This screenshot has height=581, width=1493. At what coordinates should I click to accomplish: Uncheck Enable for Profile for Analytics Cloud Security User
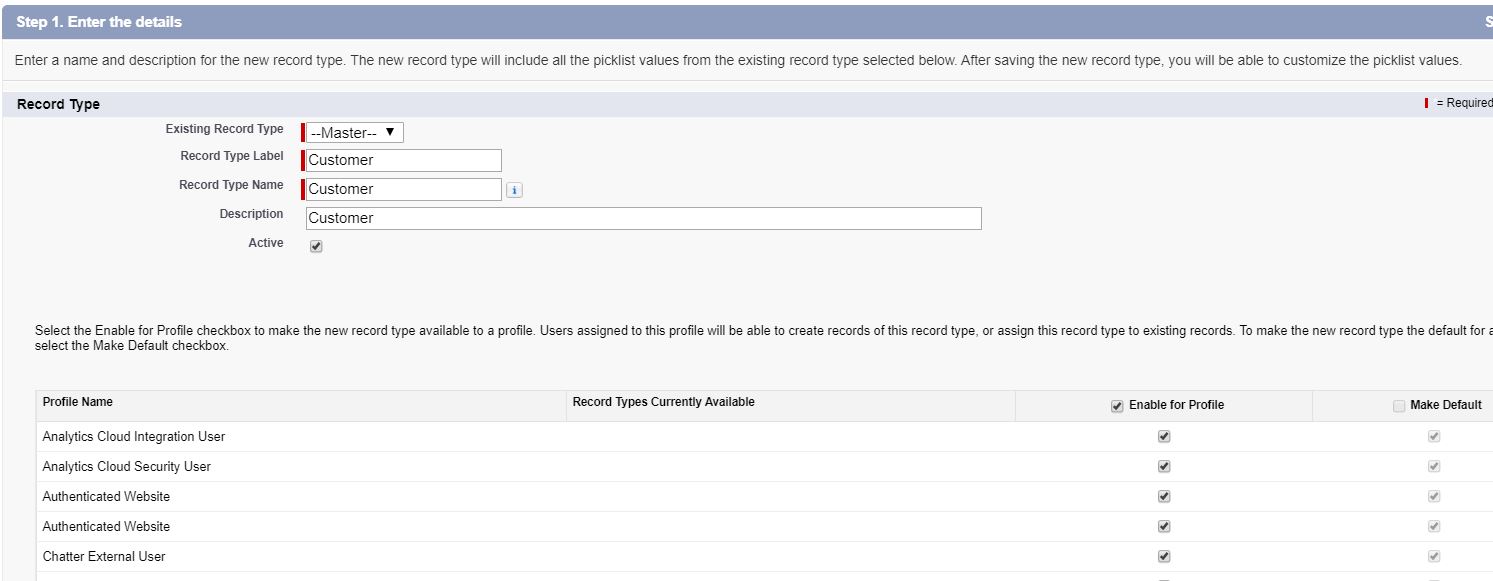tap(1164, 466)
